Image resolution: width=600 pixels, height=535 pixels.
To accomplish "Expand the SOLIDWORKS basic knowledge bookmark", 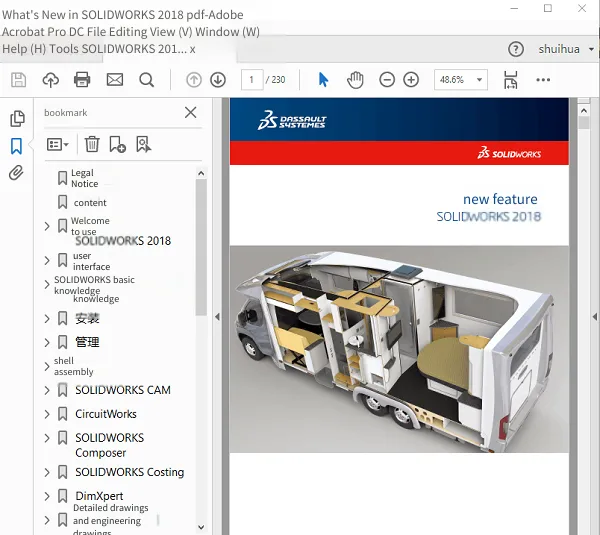I will pyautogui.click(x=47, y=285).
